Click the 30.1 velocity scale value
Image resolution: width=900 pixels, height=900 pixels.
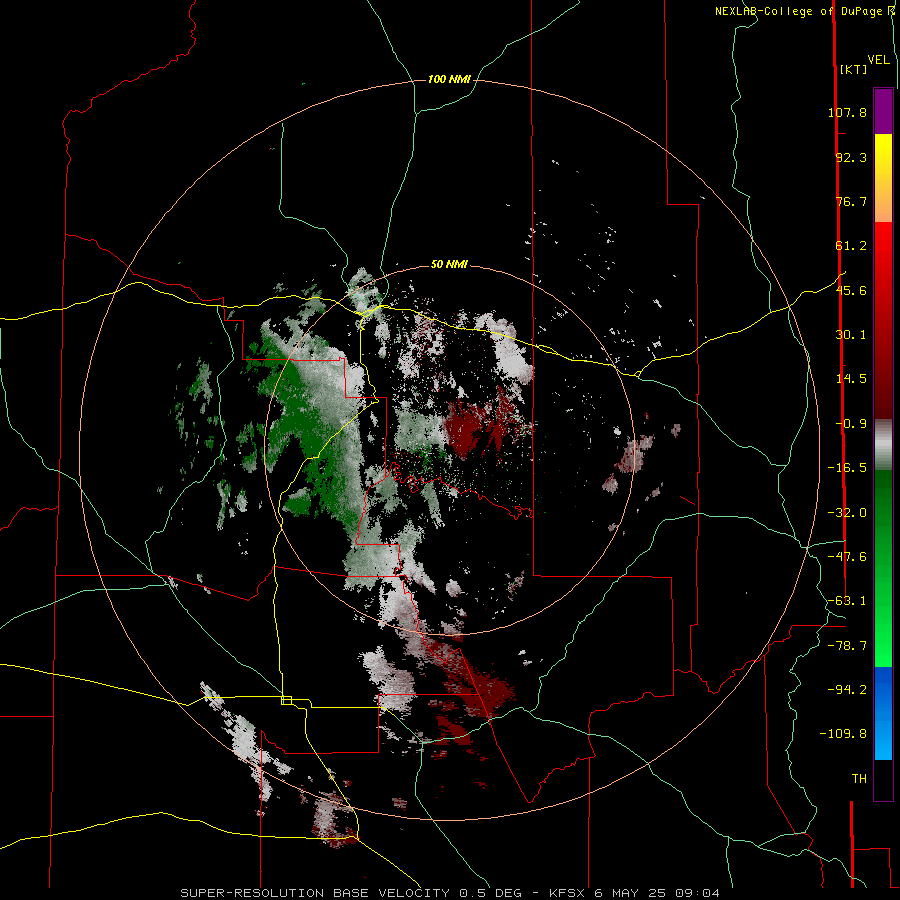coord(851,335)
